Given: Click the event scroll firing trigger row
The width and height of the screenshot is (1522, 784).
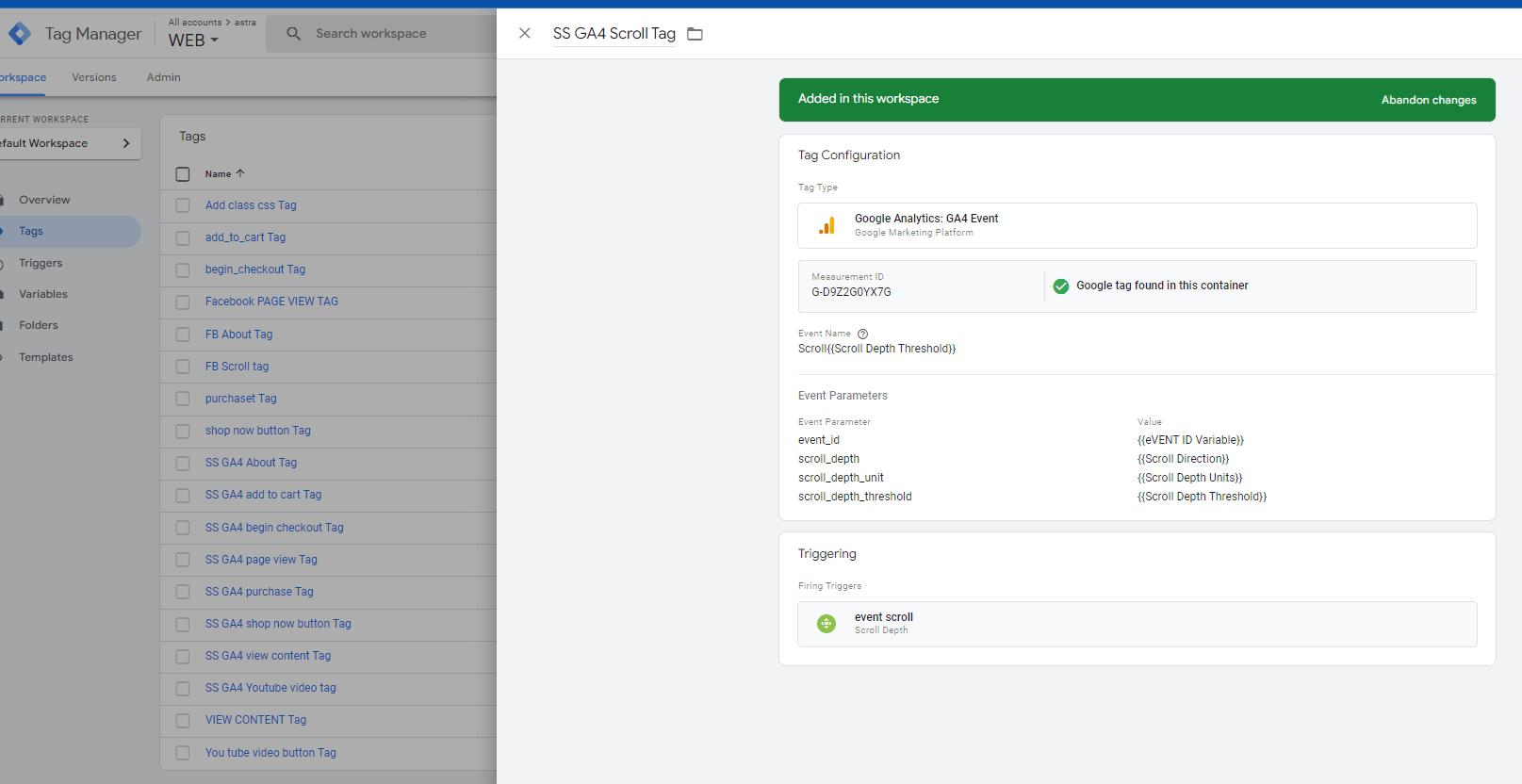Looking at the screenshot, I should 1137,624.
